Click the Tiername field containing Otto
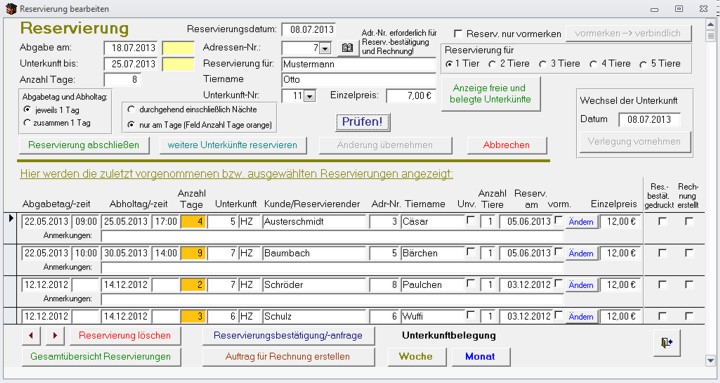The image size is (720, 383). [x=359, y=80]
